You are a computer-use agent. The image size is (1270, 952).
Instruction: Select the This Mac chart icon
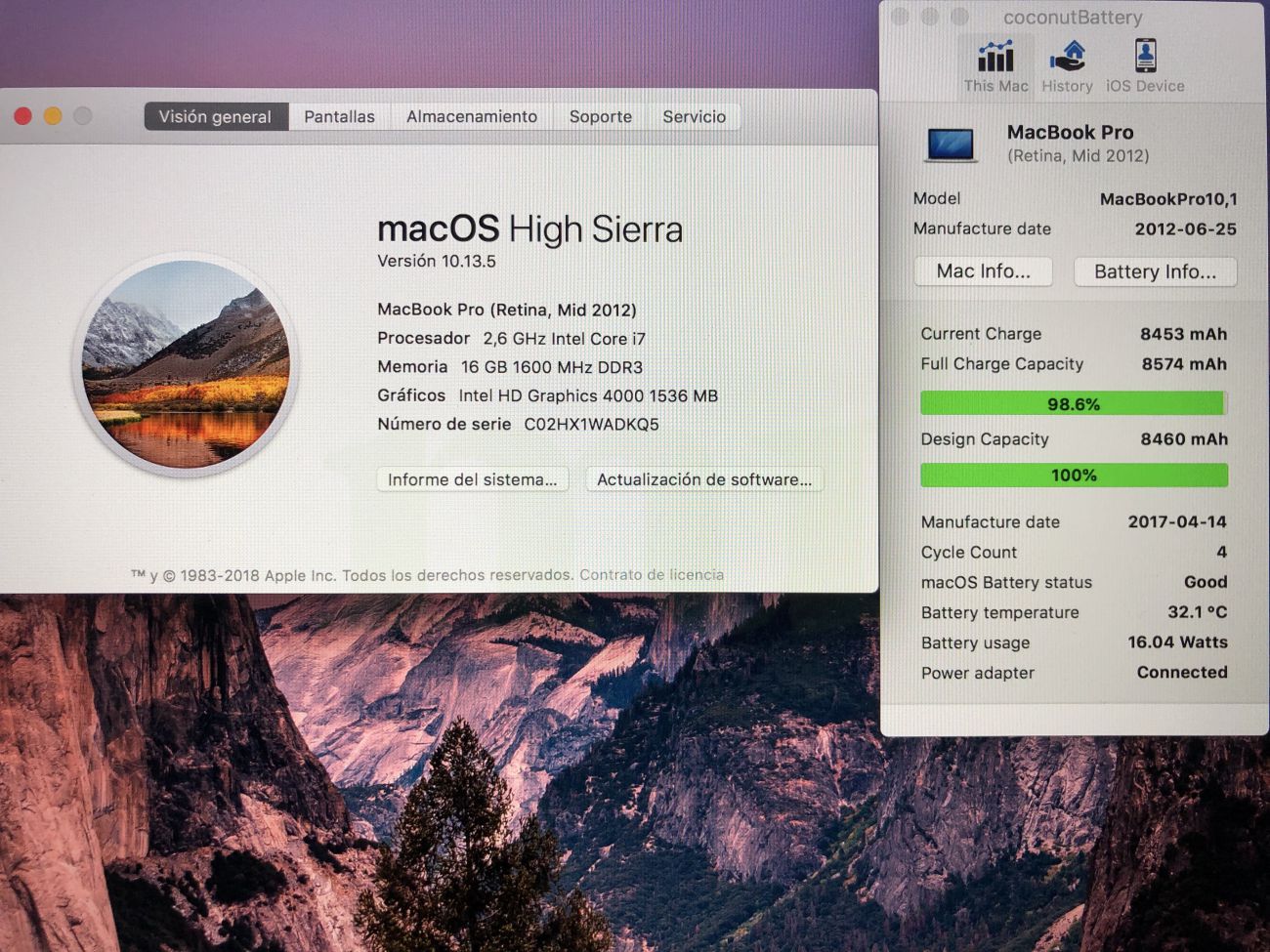[x=995, y=58]
